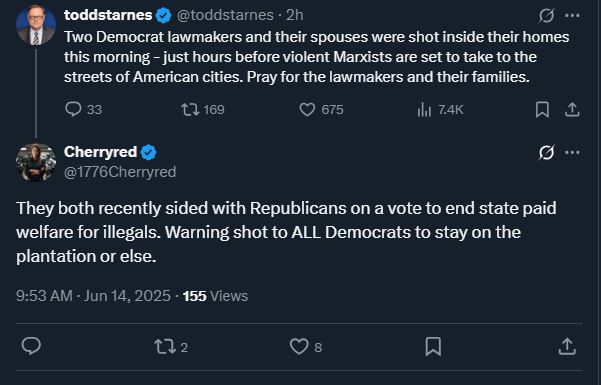This screenshot has height=385, width=601.
Task: Open Grok icon on Cherryred's post
Action: pyautogui.click(x=546, y=153)
